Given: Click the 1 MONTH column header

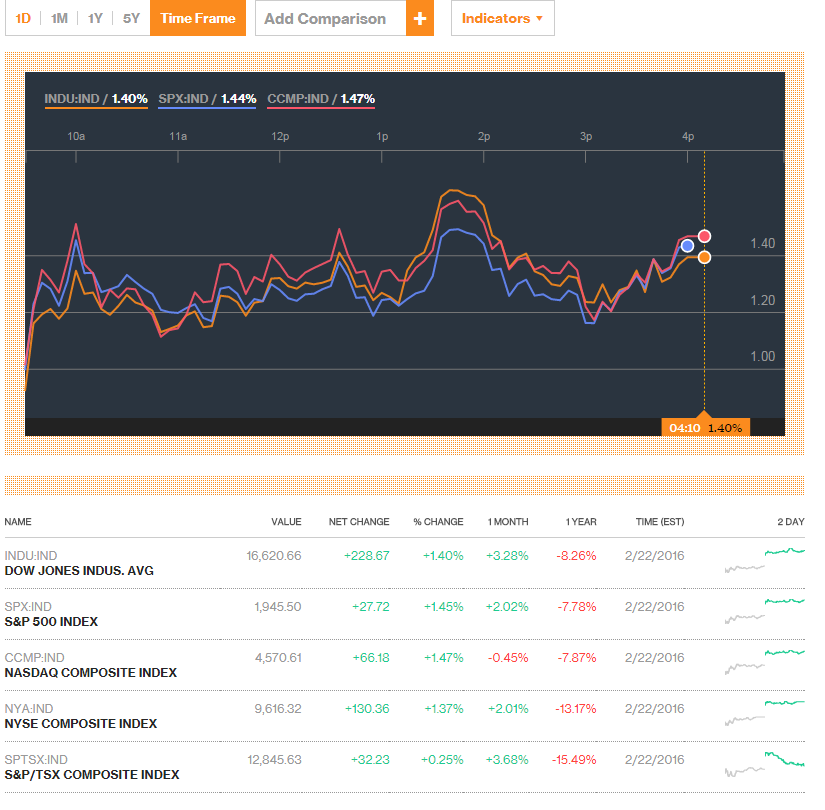Looking at the screenshot, I should pyautogui.click(x=508, y=522).
